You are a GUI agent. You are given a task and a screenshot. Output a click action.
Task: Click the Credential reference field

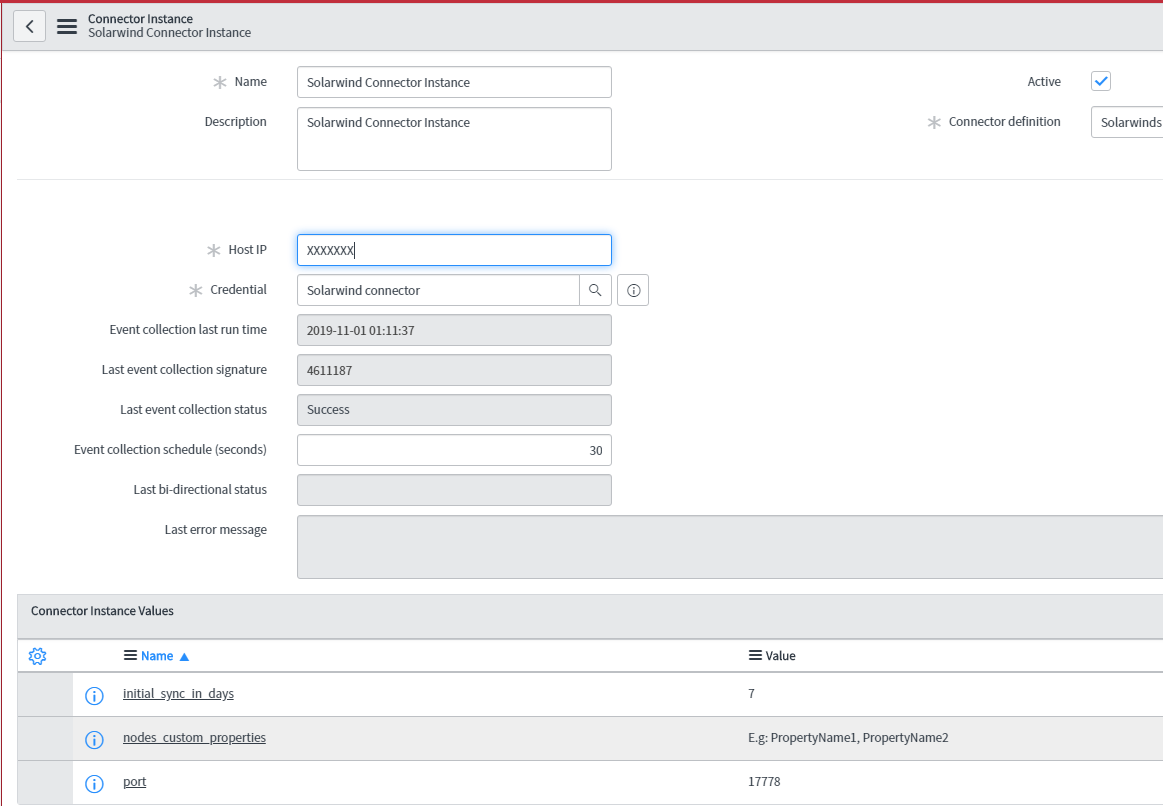coord(438,290)
